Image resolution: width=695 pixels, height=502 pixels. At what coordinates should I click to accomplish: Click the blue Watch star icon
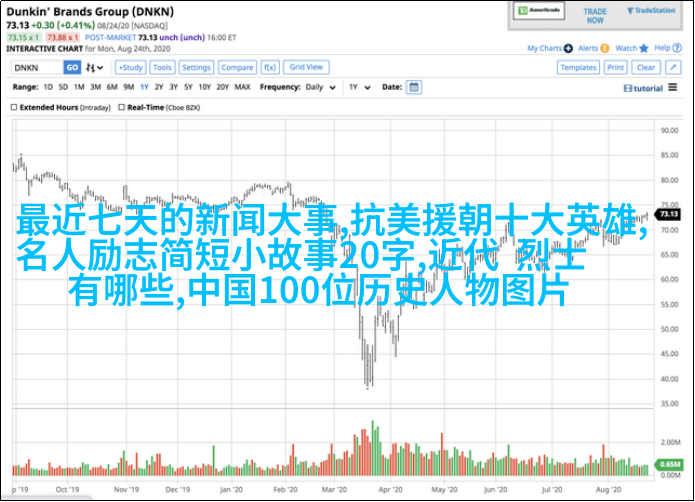pos(644,48)
